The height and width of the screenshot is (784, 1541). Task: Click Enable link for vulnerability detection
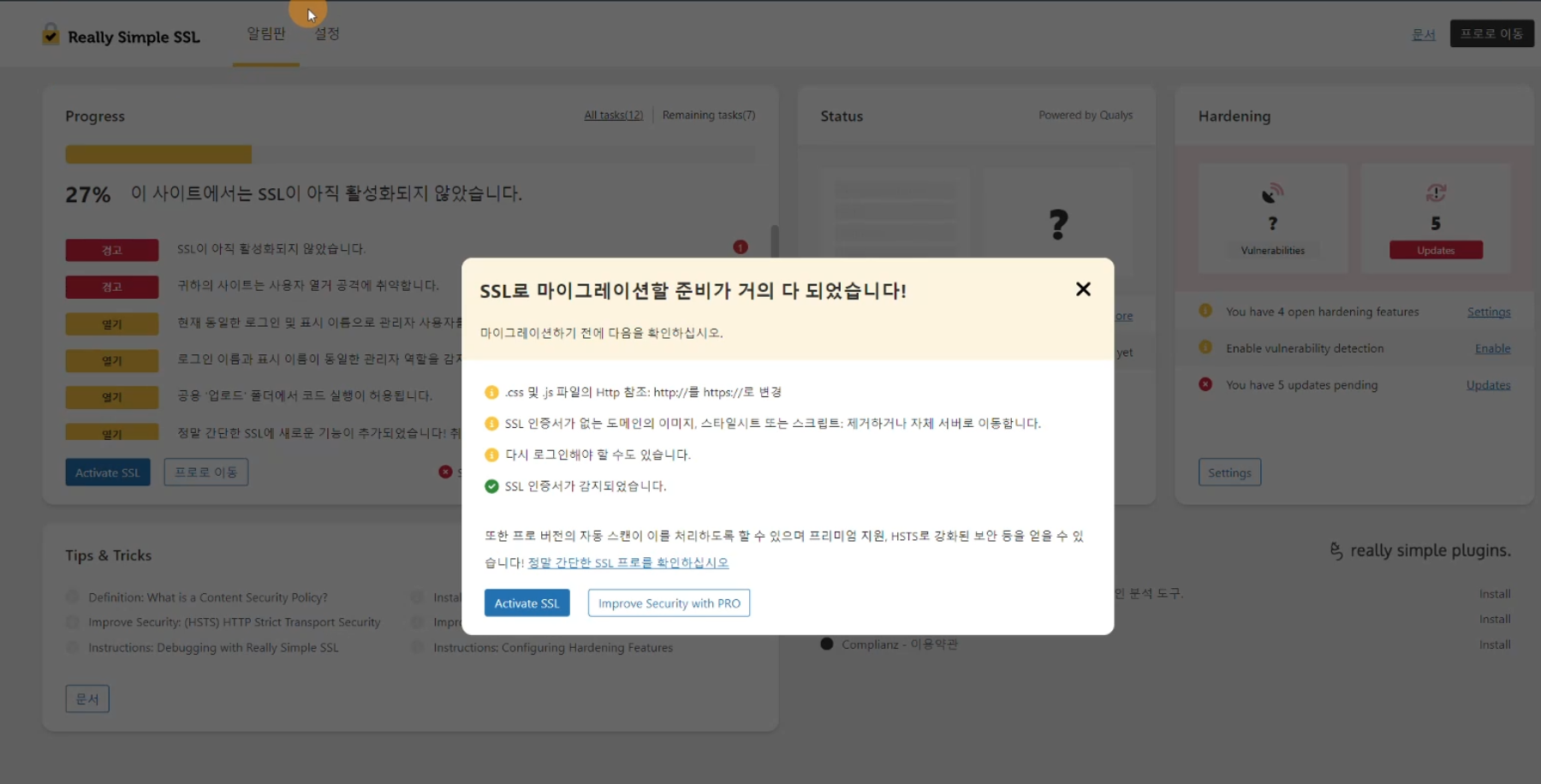(x=1492, y=348)
